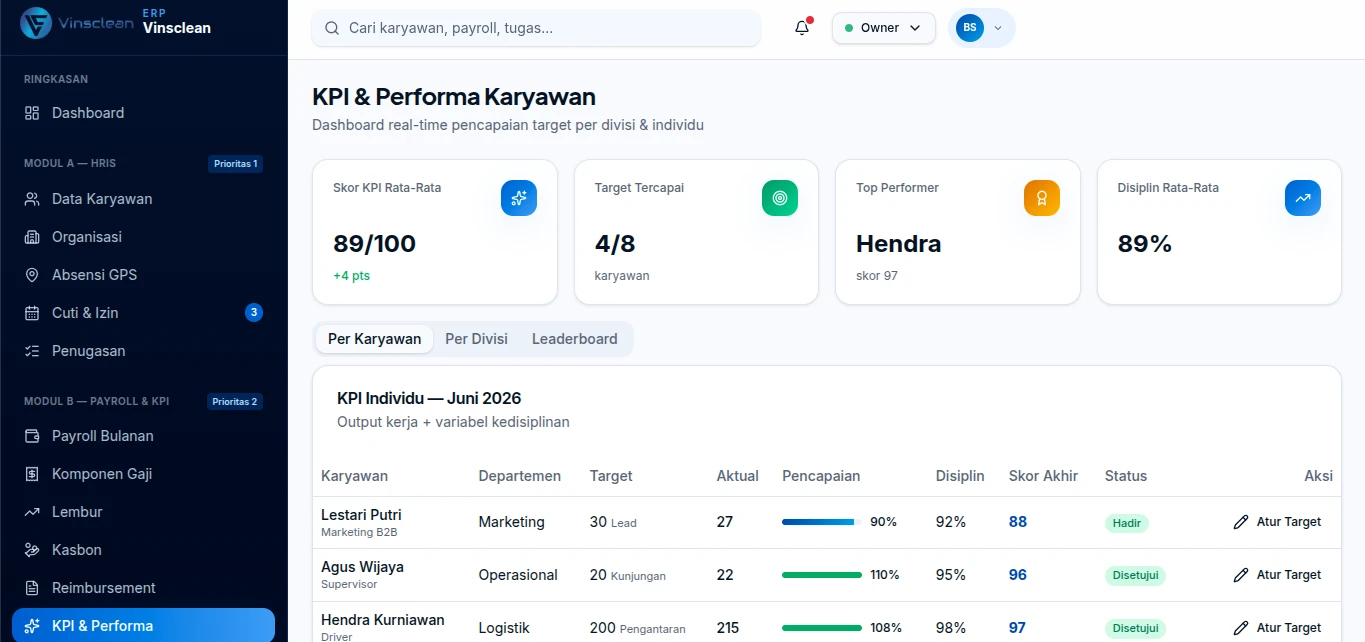
Task: Click the Departemen column header
Action: [519, 476]
